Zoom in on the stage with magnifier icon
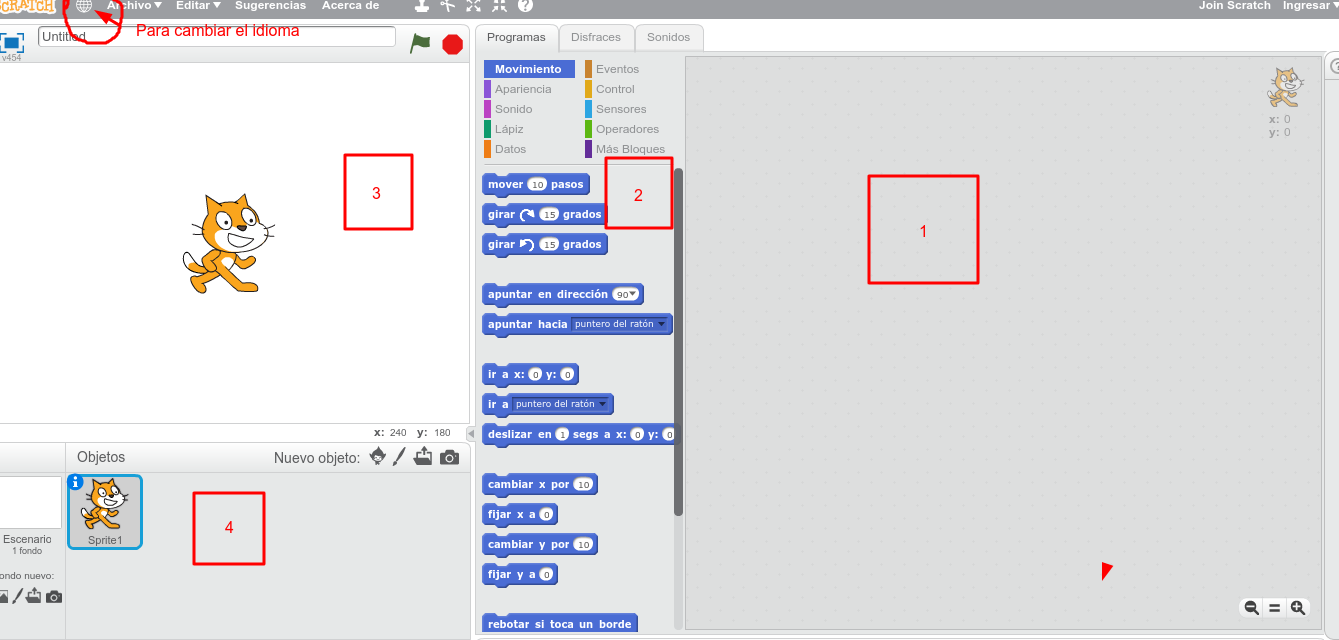1339x640 pixels. [1298, 607]
